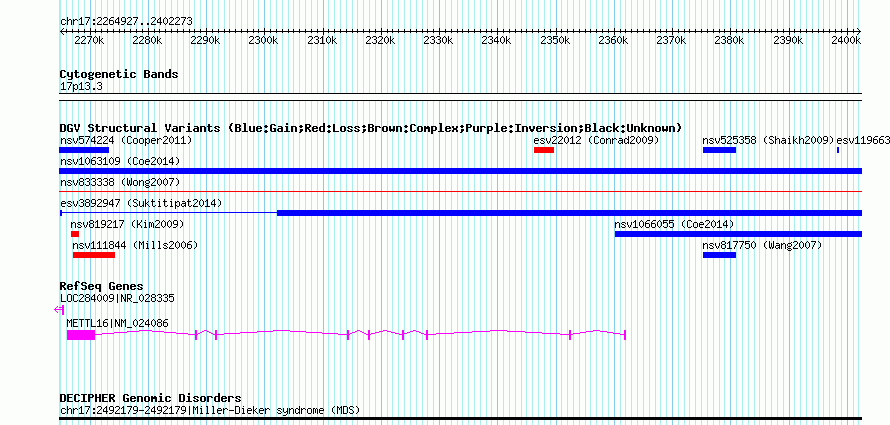Image resolution: width=890 pixels, height=425 pixels.
Task: Open the nsv833338 (Wong2007) label
Action: [120, 182]
